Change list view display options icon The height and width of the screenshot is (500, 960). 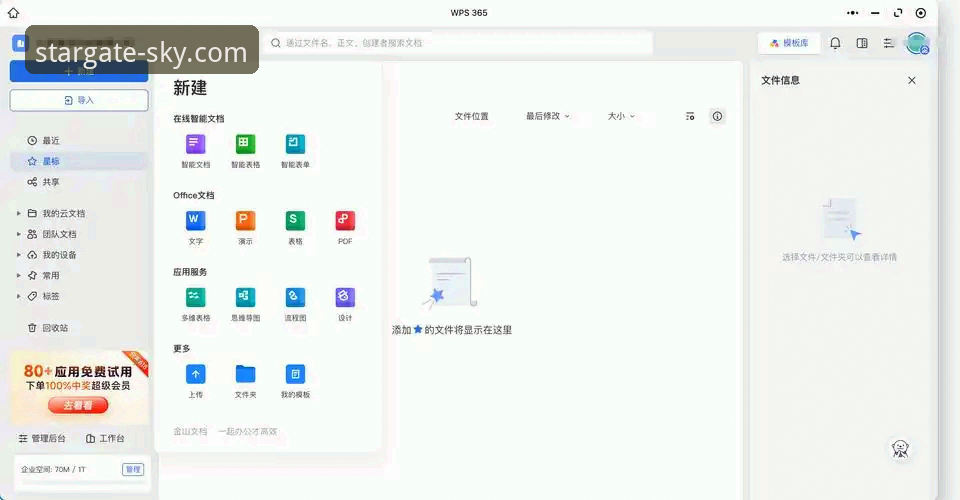(690, 116)
